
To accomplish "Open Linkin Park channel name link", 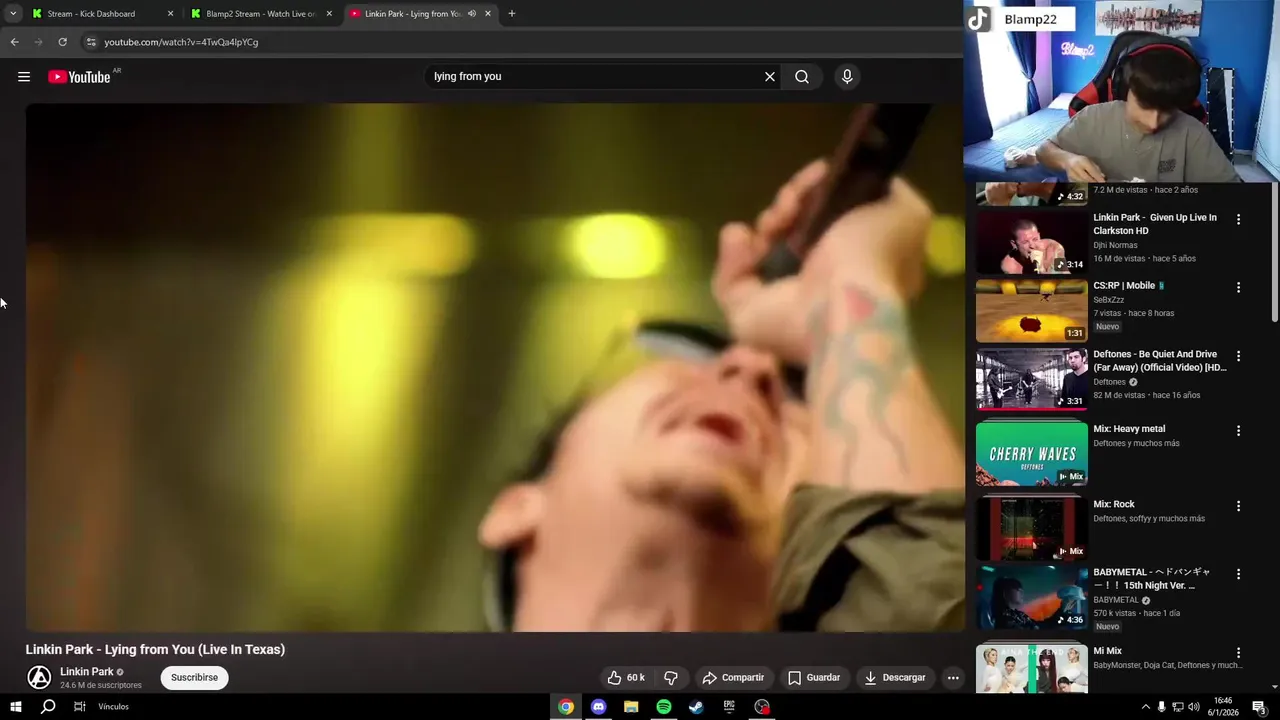I will coord(87,672).
